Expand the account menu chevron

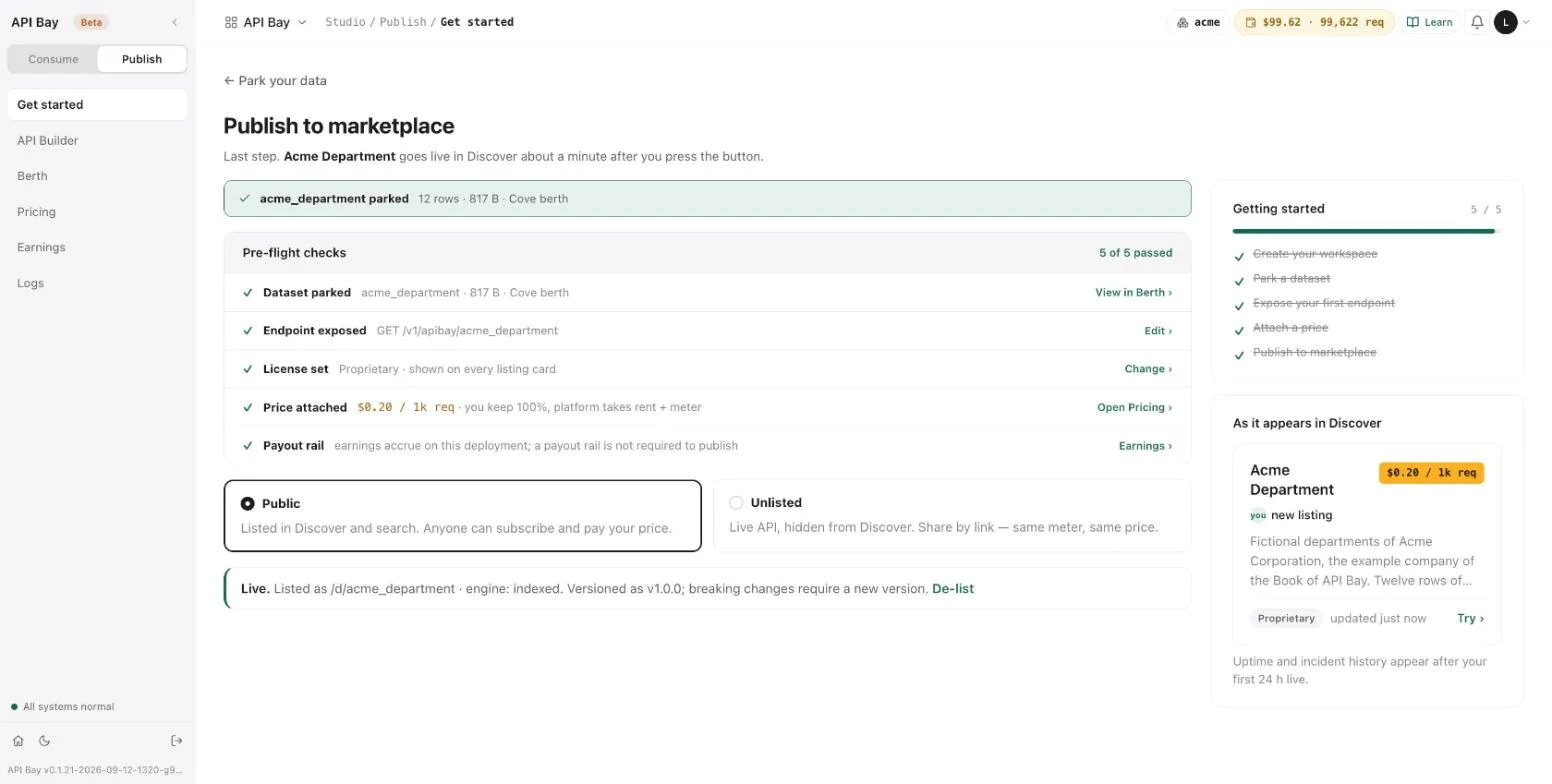(1526, 22)
